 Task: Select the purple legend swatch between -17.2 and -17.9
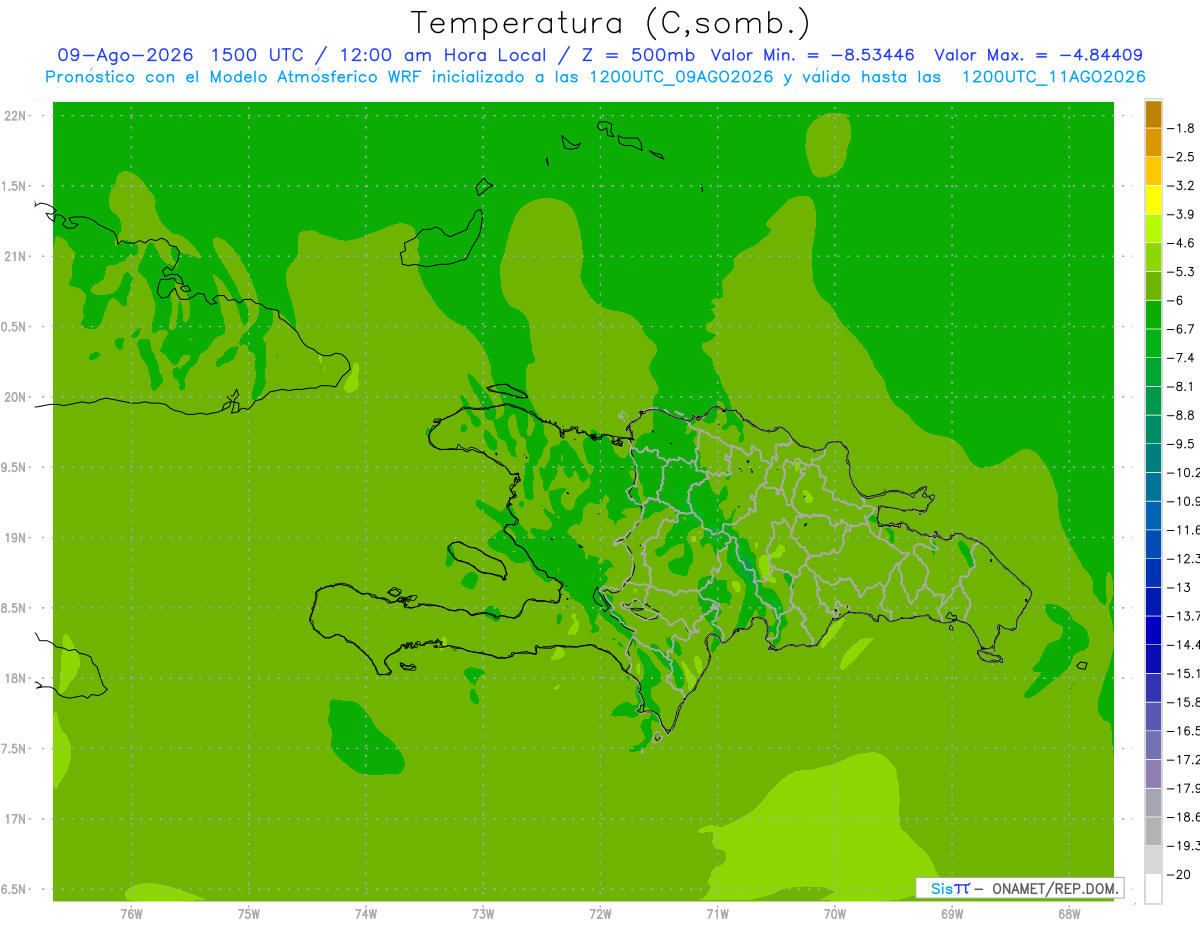pos(1153,774)
